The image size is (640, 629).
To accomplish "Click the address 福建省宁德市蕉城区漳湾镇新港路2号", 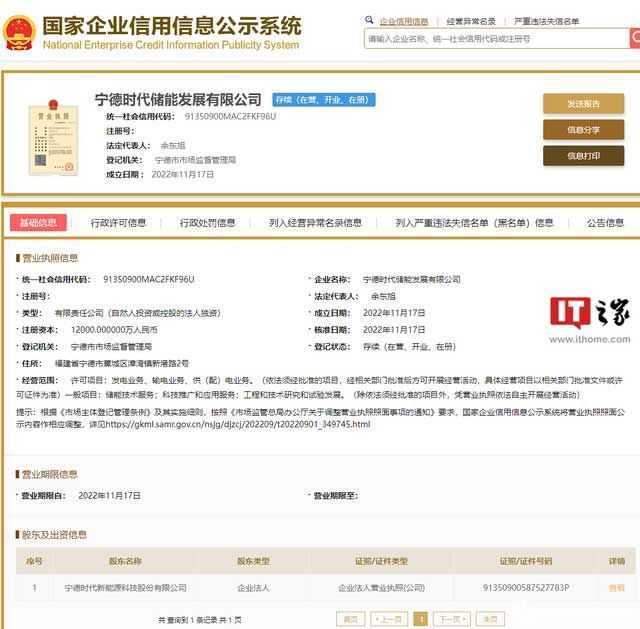I will (x=122, y=363).
